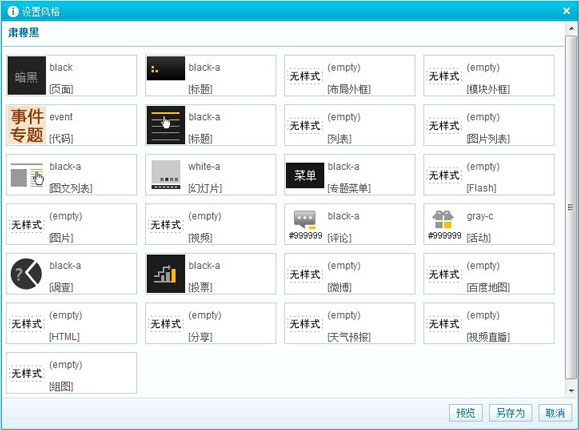Choose the white-a 幻灯片 slideshow style icon
Image resolution: width=579 pixels, height=430 pixels.
[166, 175]
